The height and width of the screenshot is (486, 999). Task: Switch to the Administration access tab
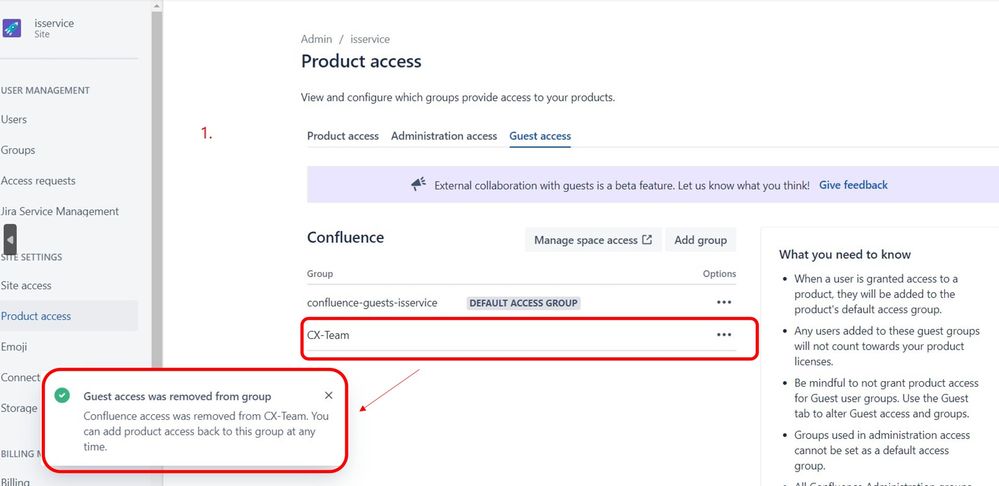(444, 136)
